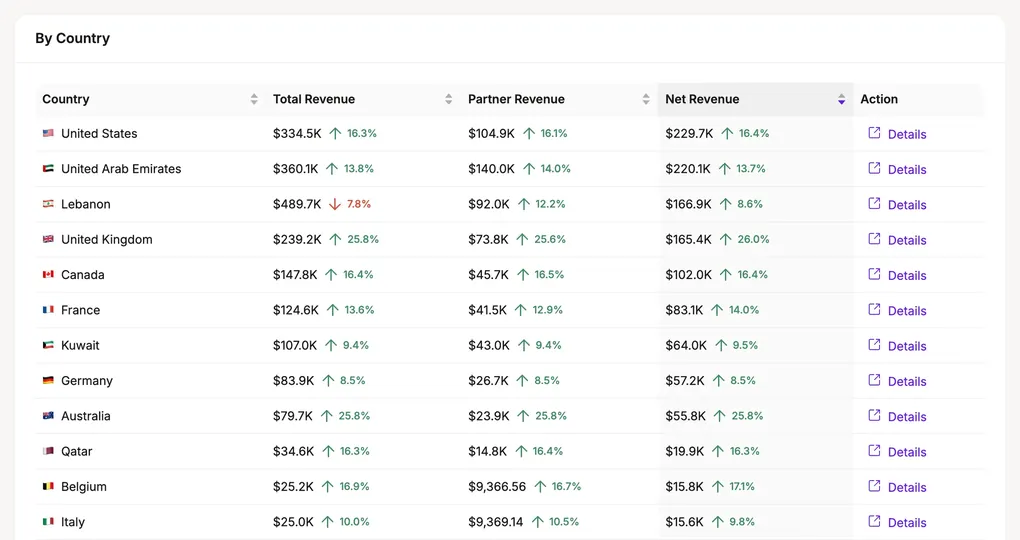Click the $26.7K partner revenue value

(489, 380)
